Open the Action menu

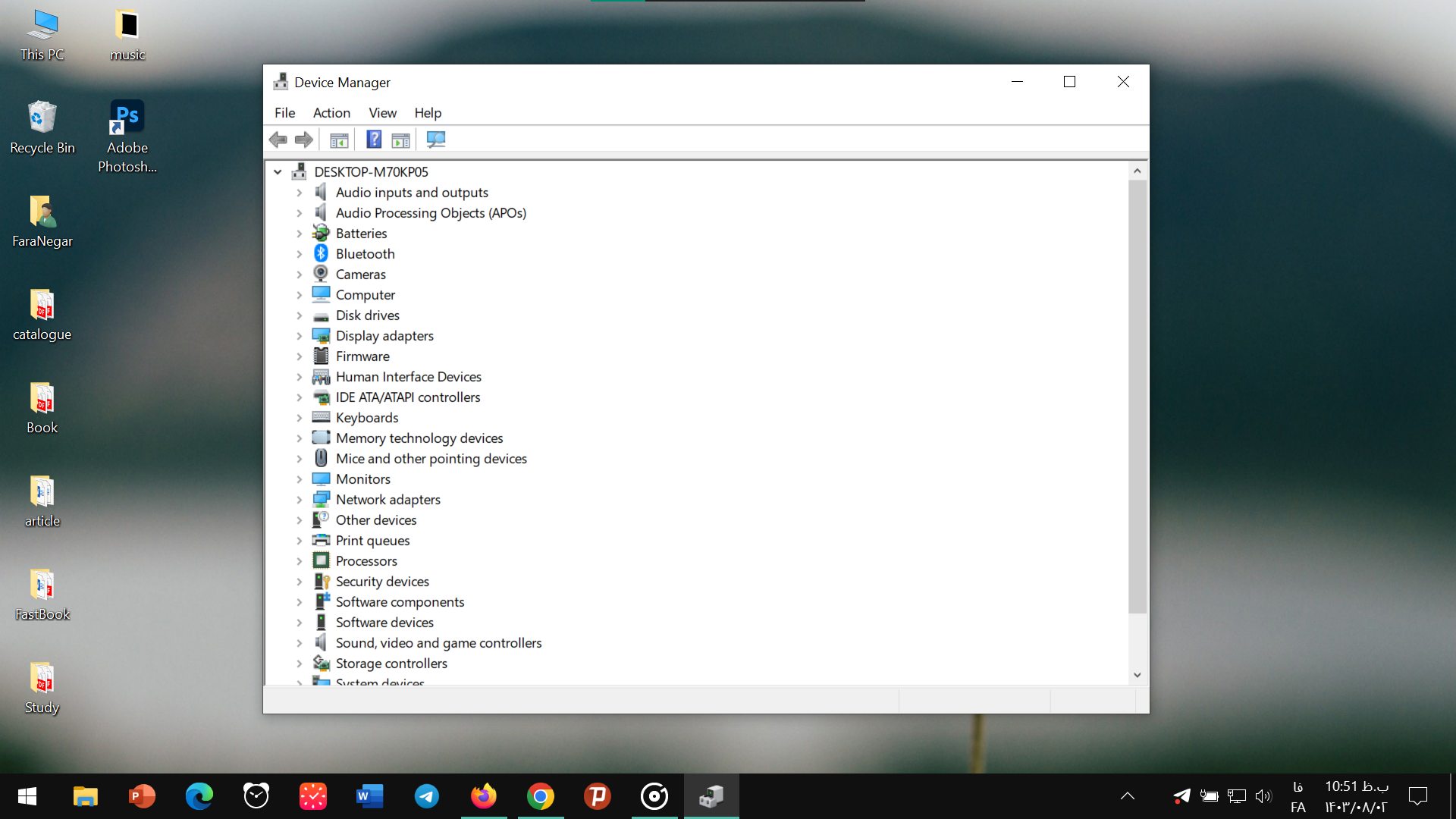point(331,113)
